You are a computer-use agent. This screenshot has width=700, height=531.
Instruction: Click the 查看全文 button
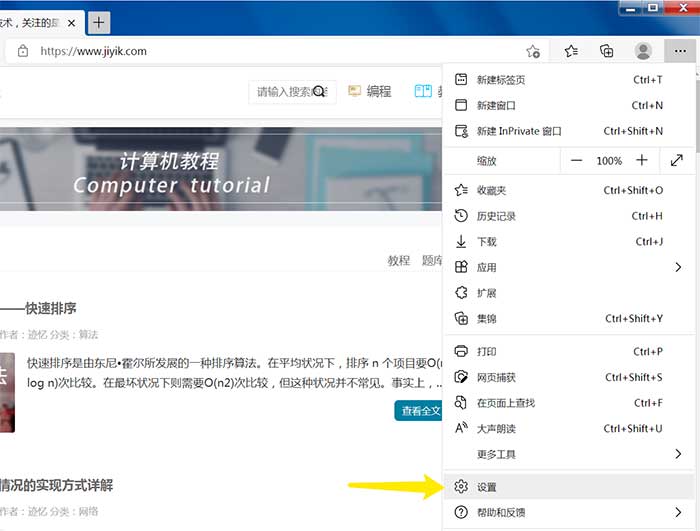point(418,411)
